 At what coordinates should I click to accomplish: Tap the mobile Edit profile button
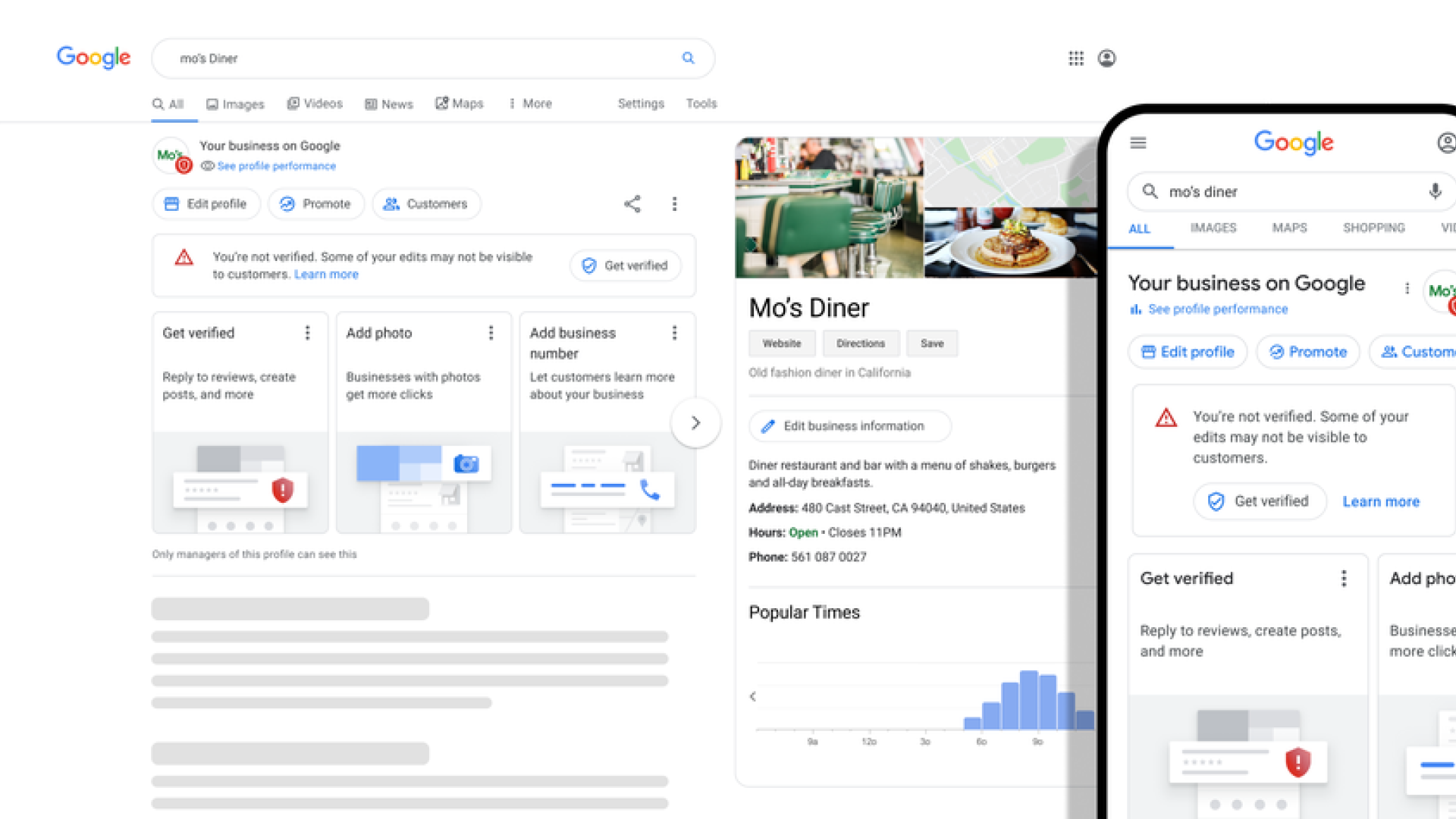point(1188,352)
